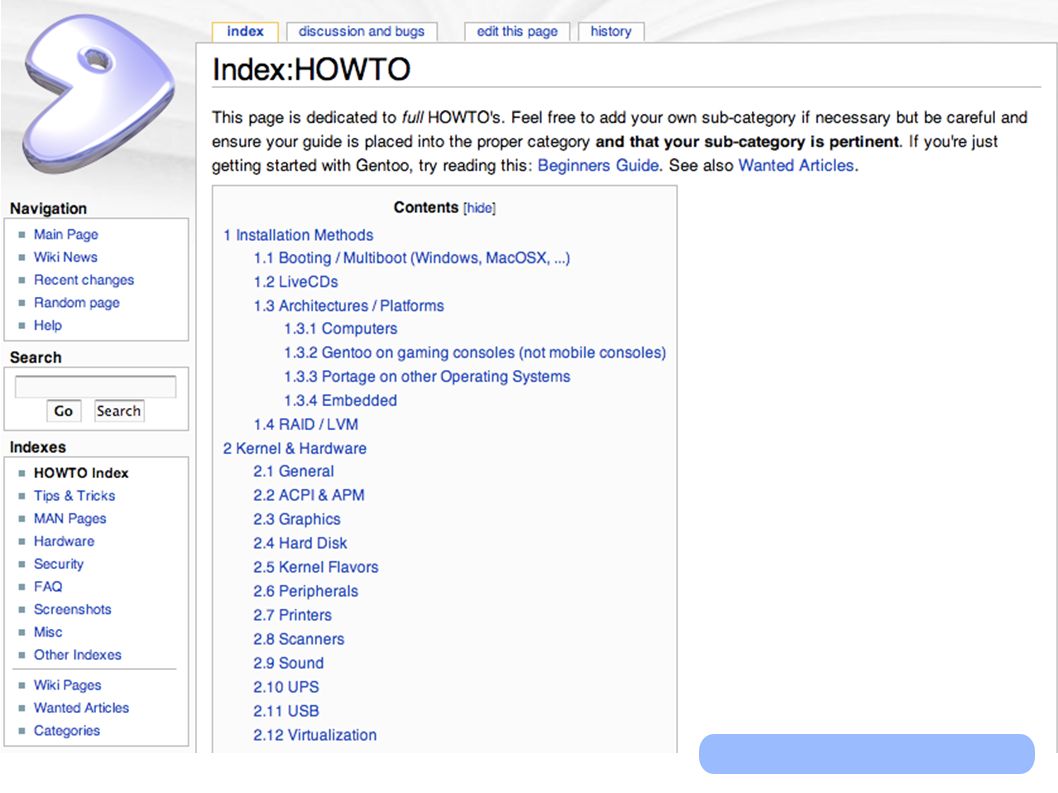Jump to 1 Installation Methods
Image resolution: width=1058 pixels, height=793 pixels.
click(298, 235)
